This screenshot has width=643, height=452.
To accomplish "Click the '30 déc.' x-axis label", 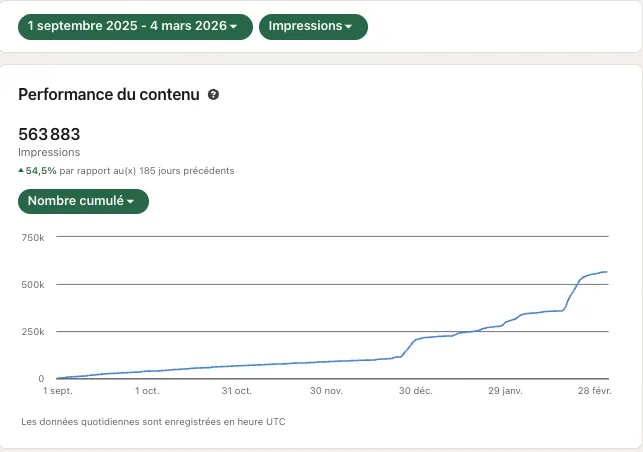I will (416, 391).
